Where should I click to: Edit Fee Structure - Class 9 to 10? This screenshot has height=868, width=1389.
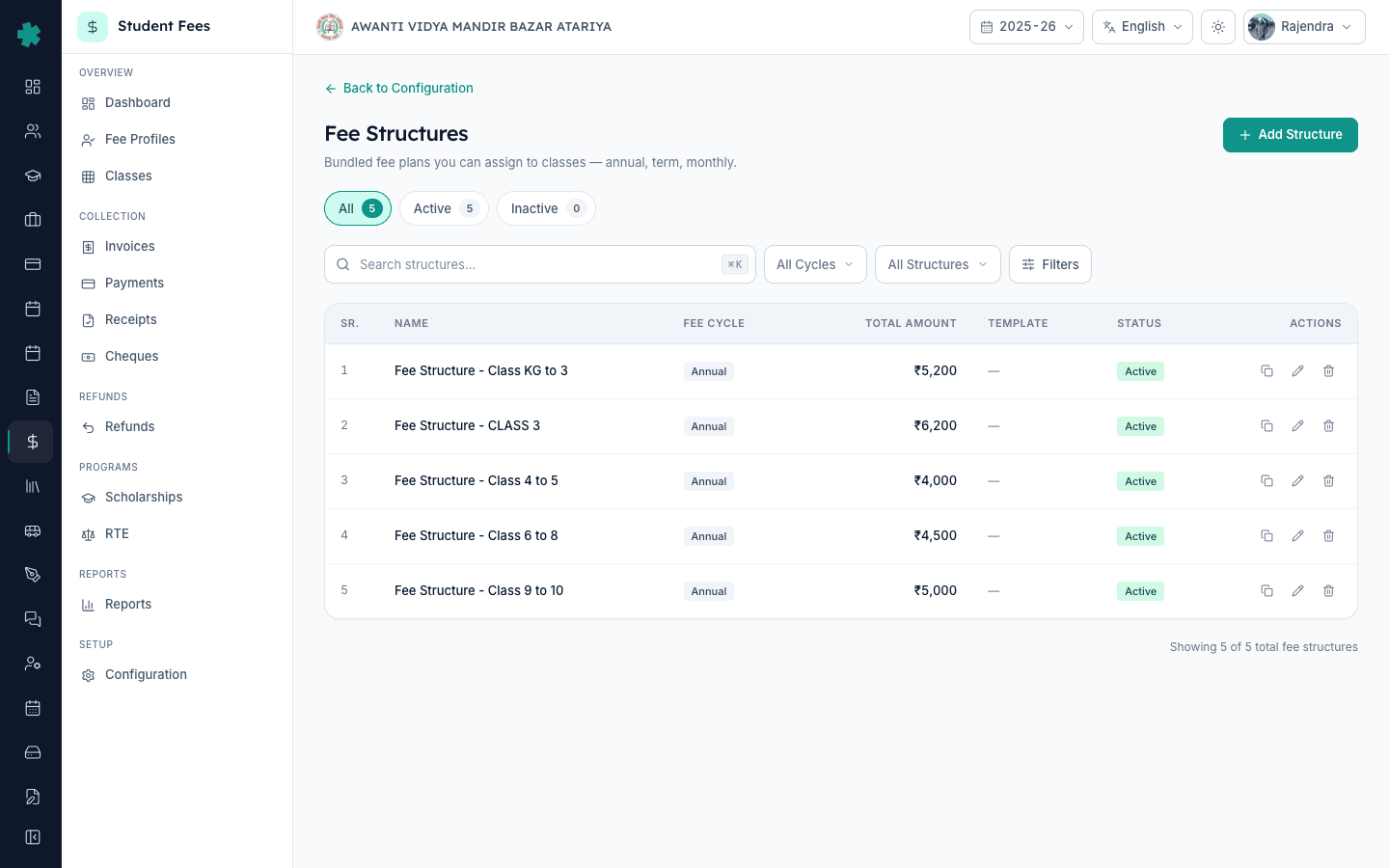click(1298, 591)
